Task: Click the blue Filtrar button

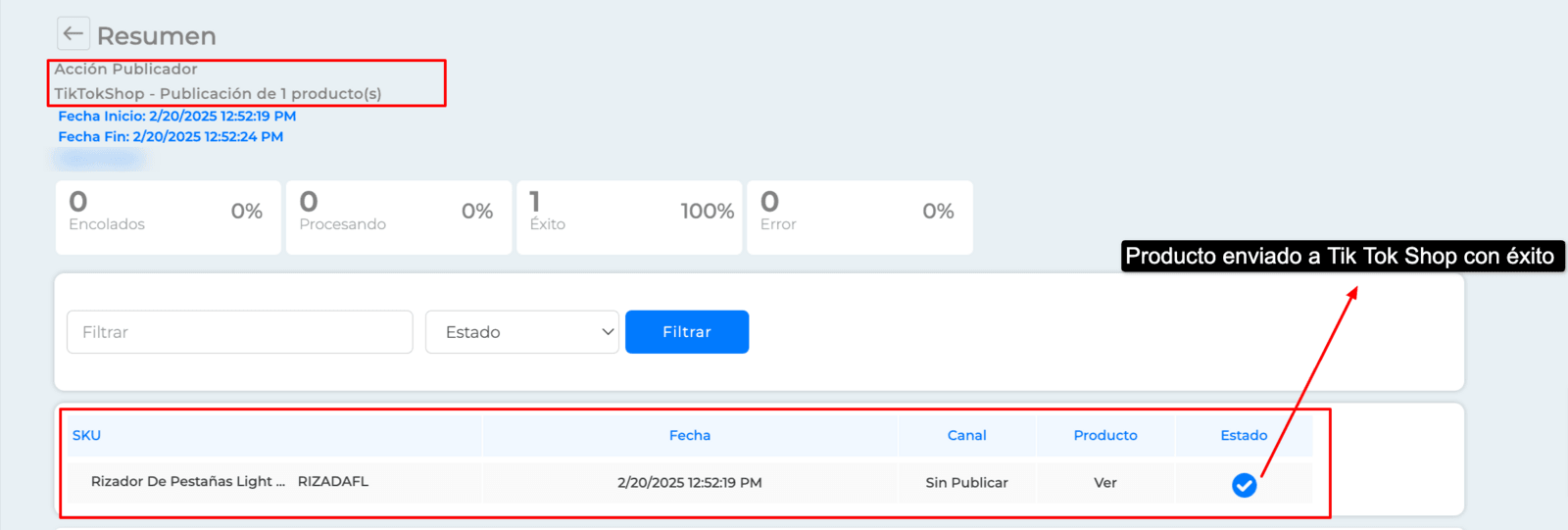Action: click(x=687, y=332)
